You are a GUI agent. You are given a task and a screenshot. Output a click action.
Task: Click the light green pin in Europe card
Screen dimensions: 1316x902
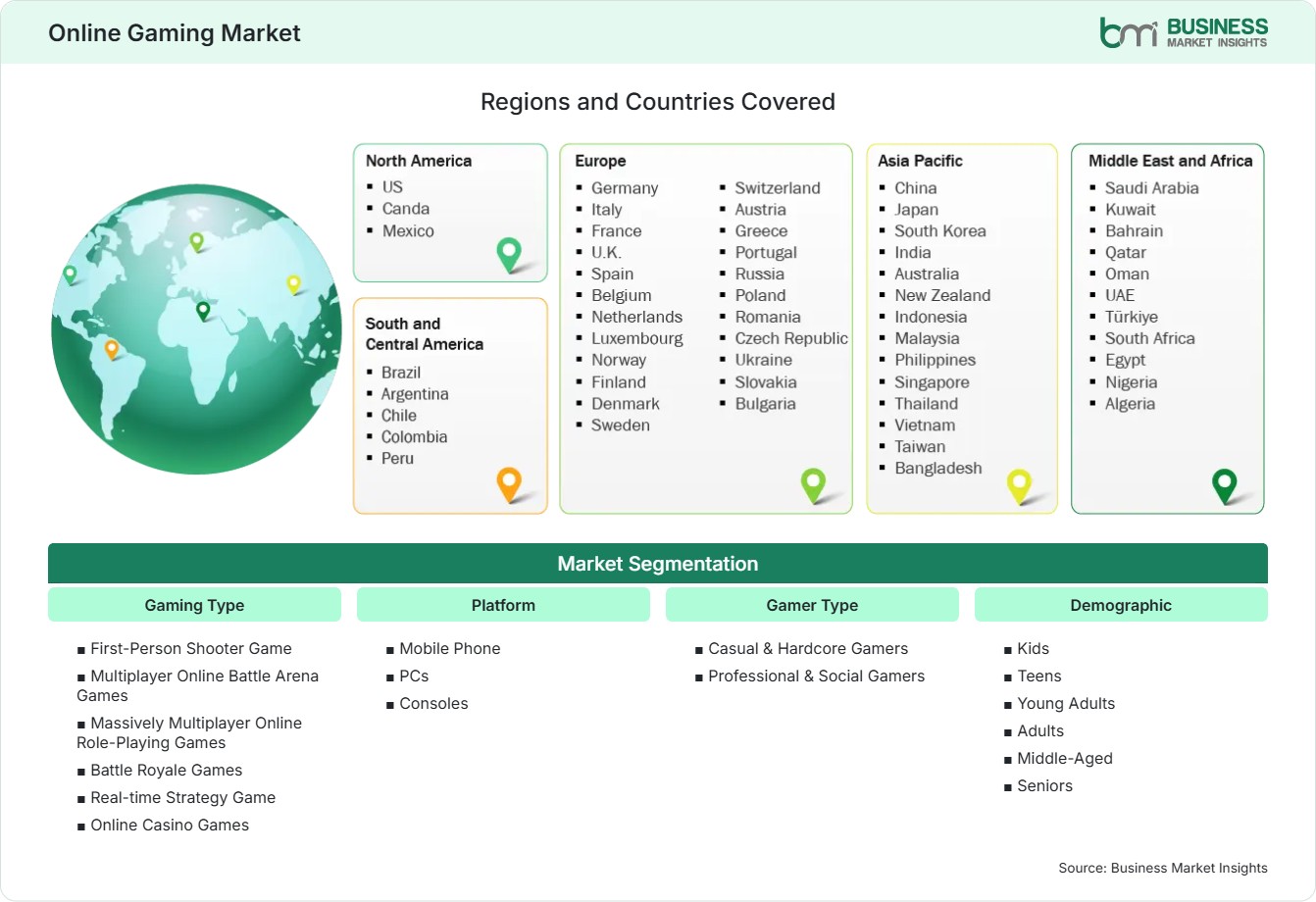[x=813, y=484]
